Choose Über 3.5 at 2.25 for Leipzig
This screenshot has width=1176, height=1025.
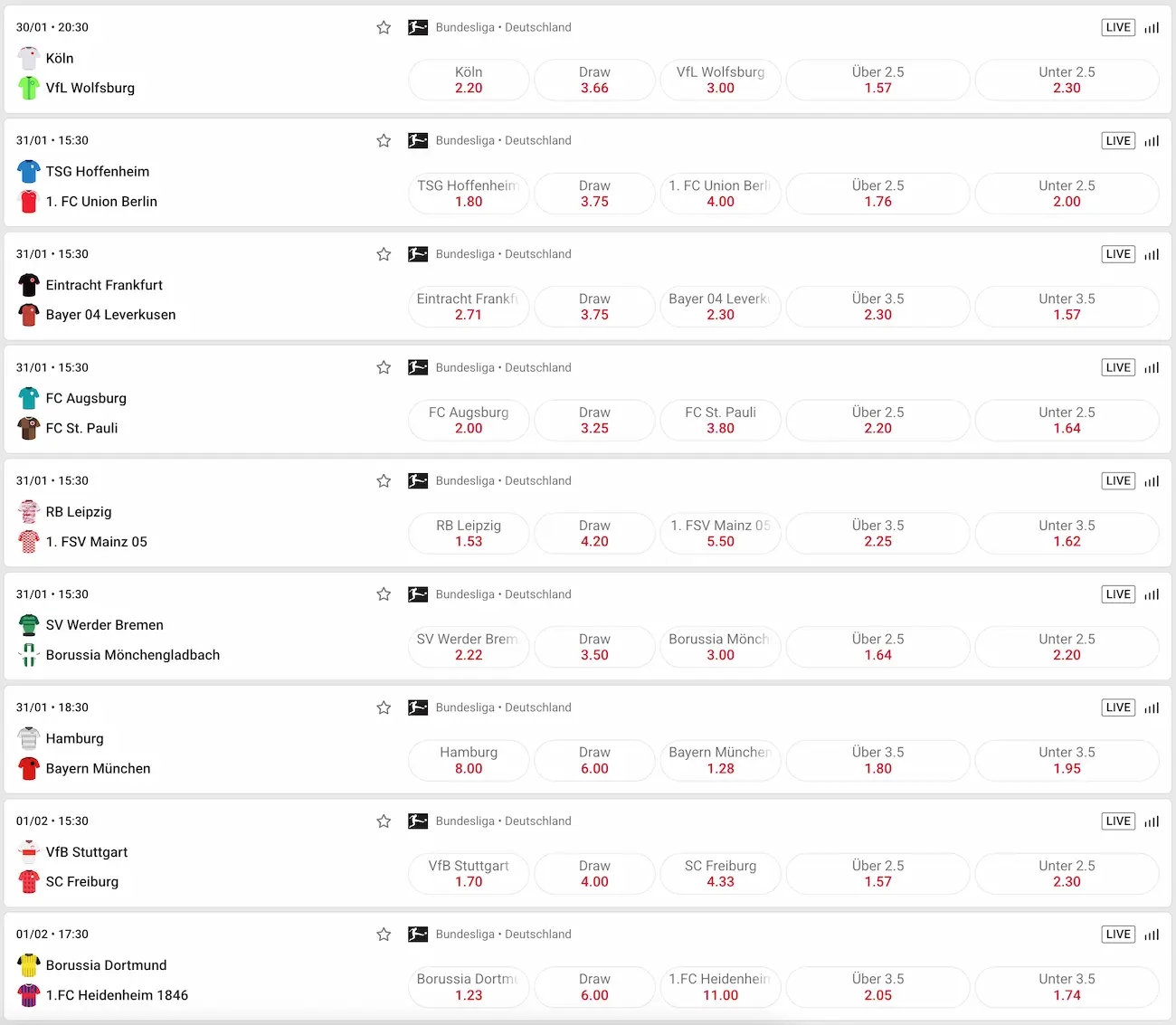coord(877,534)
